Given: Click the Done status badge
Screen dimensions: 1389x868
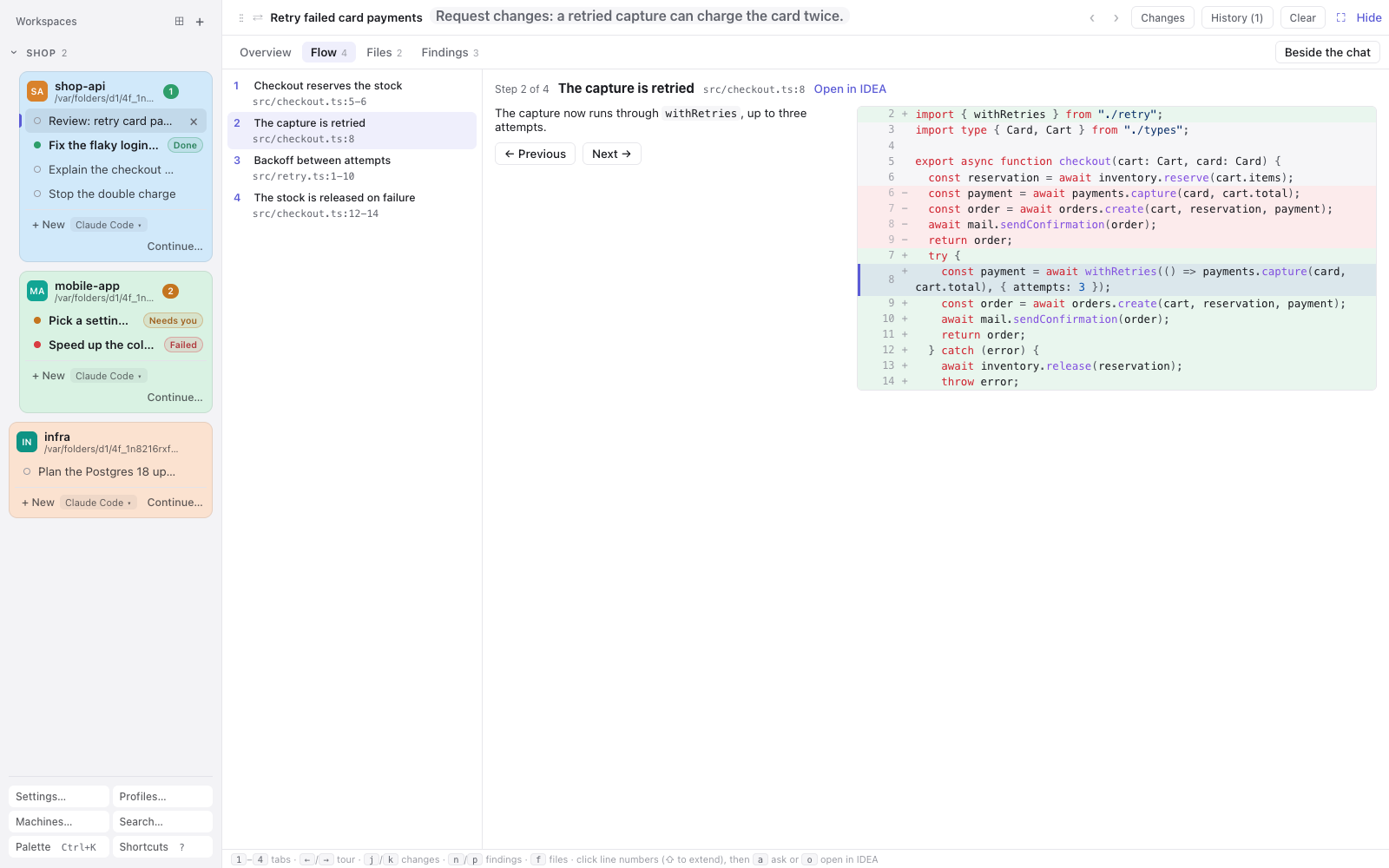Looking at the screenshot, I should pos(185,145).
